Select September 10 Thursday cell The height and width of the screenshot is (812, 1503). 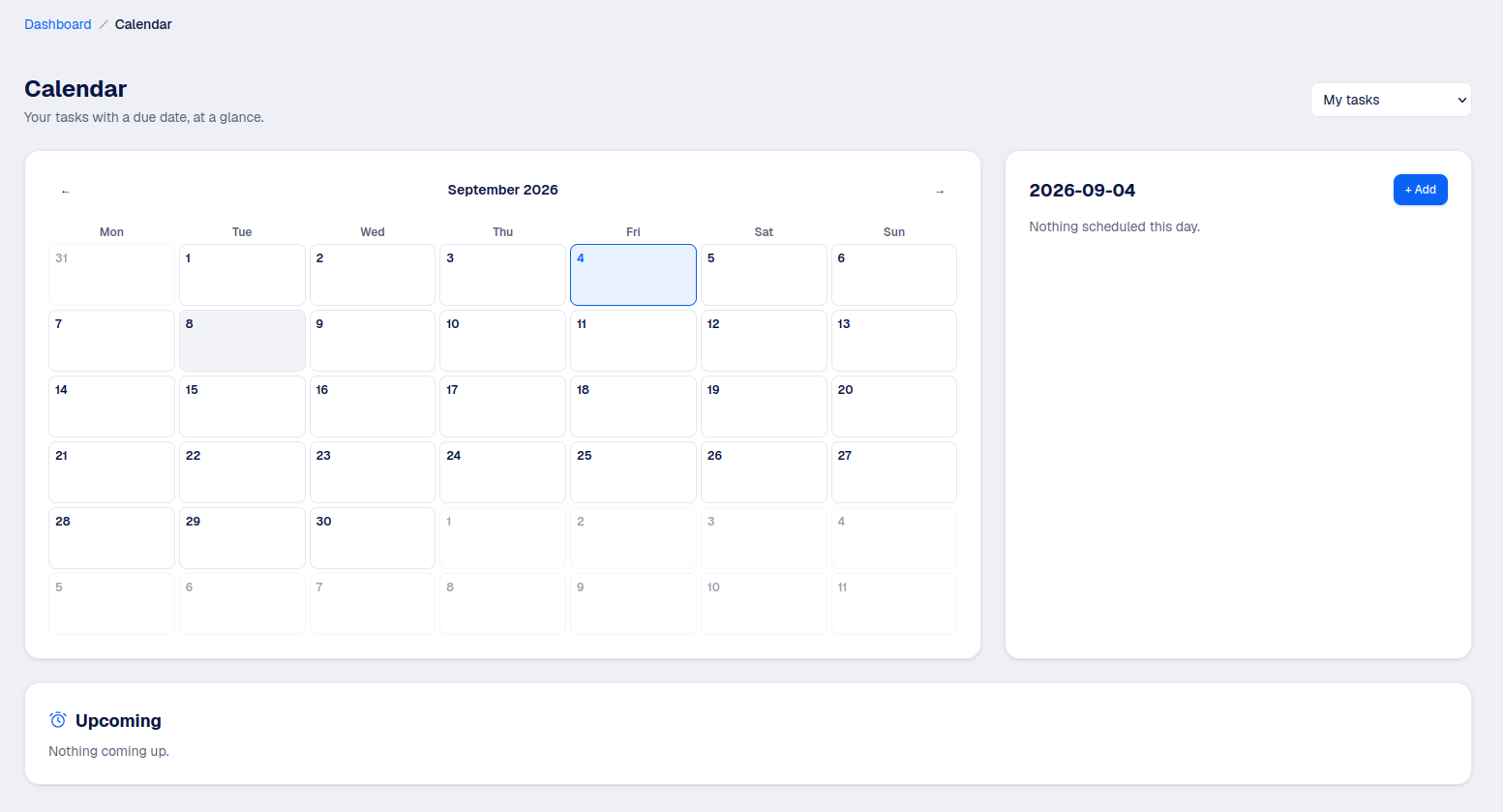click(x=502, y=341)
